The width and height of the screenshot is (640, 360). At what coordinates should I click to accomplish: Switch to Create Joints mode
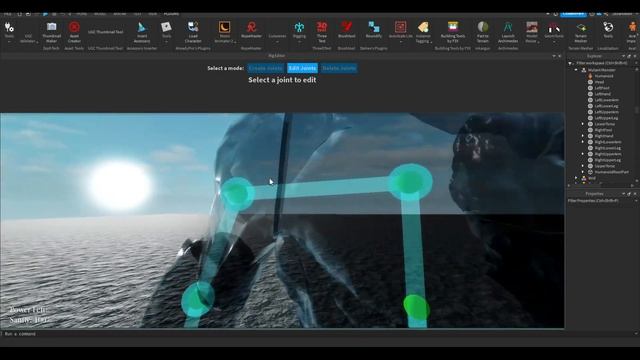266,68
